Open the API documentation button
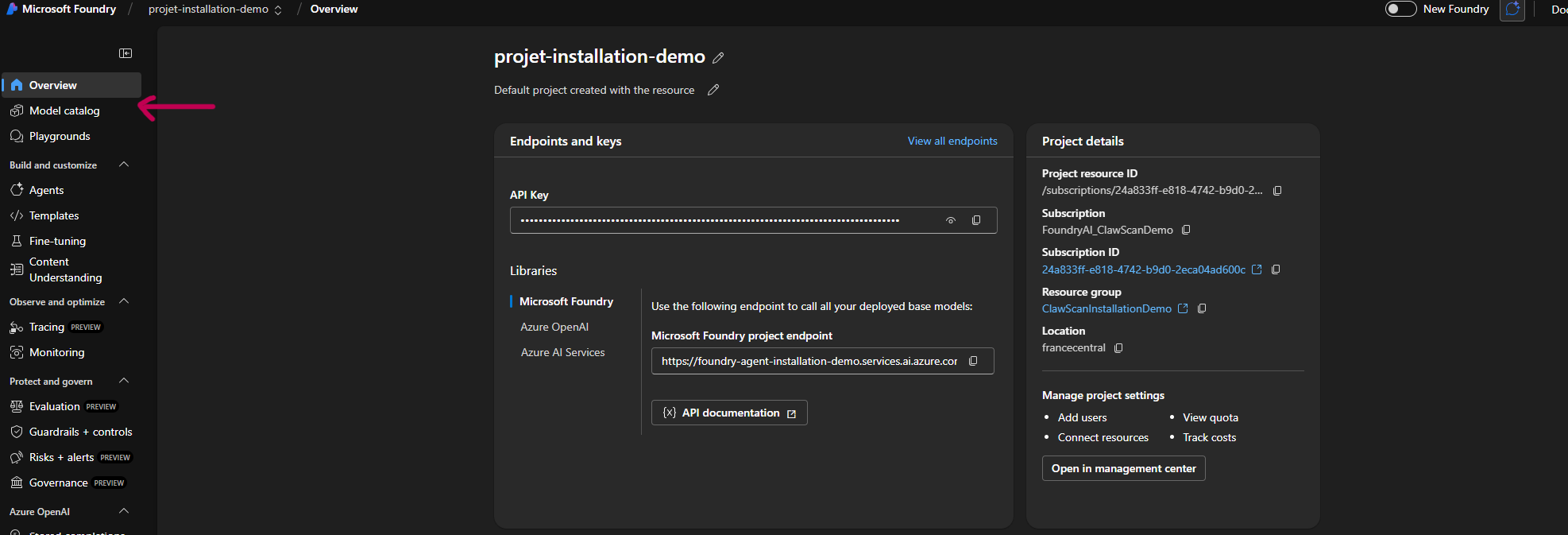This screenshot has height=535, width=1568. pos(729,413)
